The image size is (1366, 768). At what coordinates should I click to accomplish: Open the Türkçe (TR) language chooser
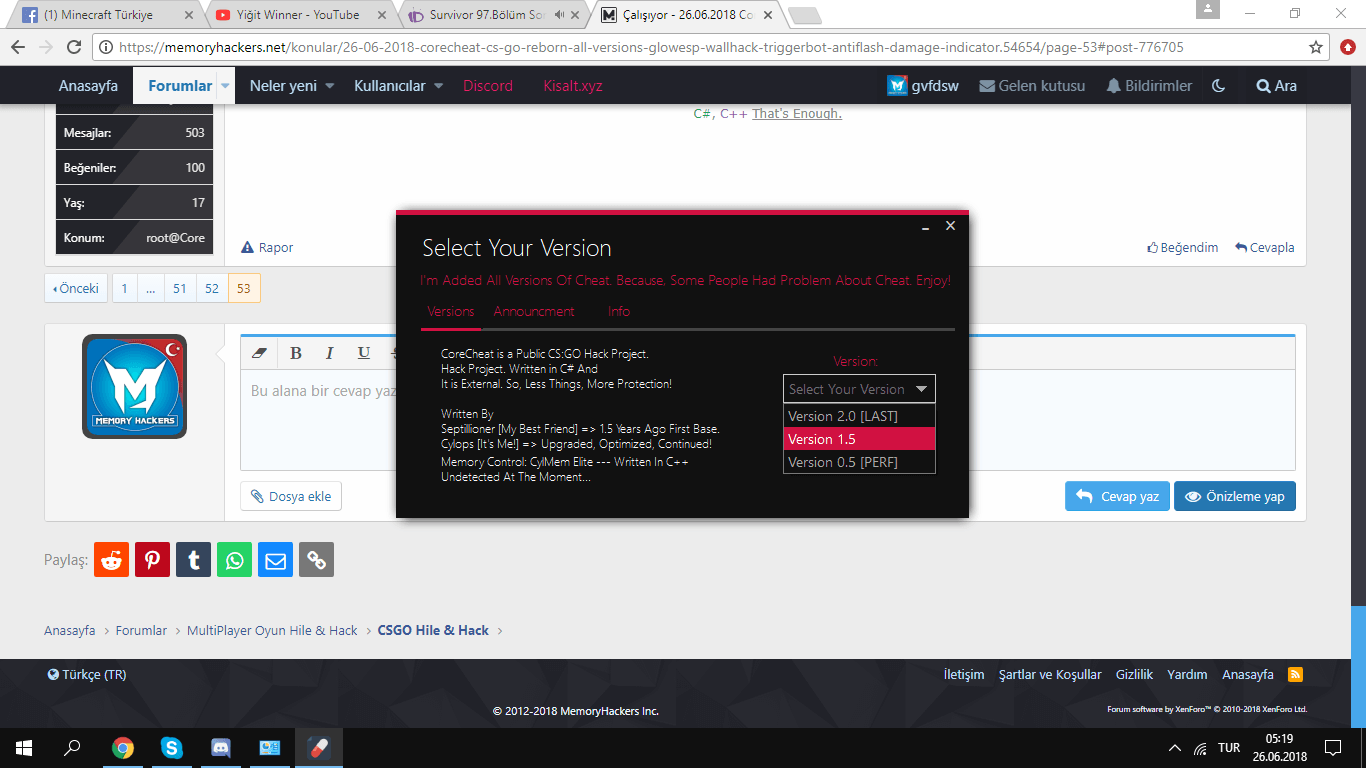[87, 674]
